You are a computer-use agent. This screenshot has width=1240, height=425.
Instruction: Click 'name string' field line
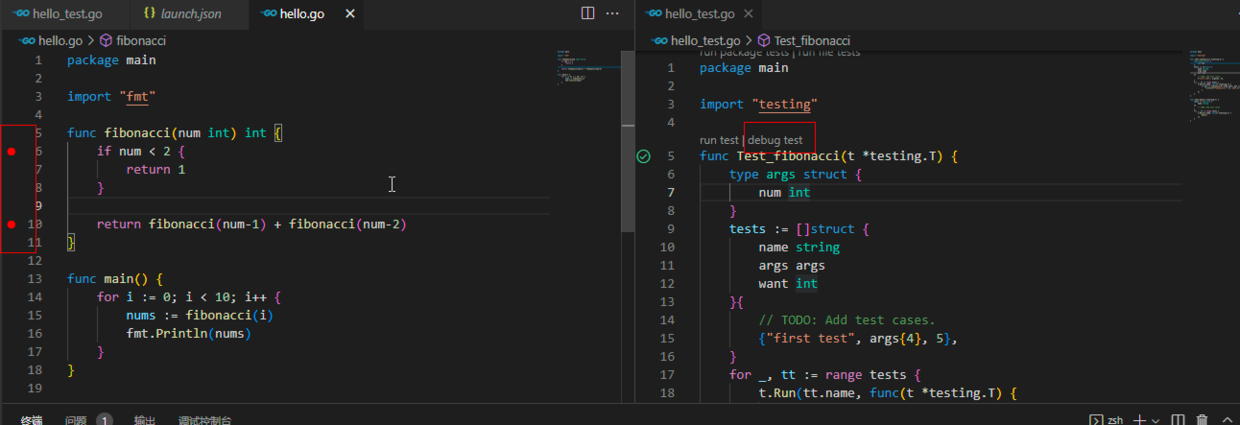tap(798, 247)
